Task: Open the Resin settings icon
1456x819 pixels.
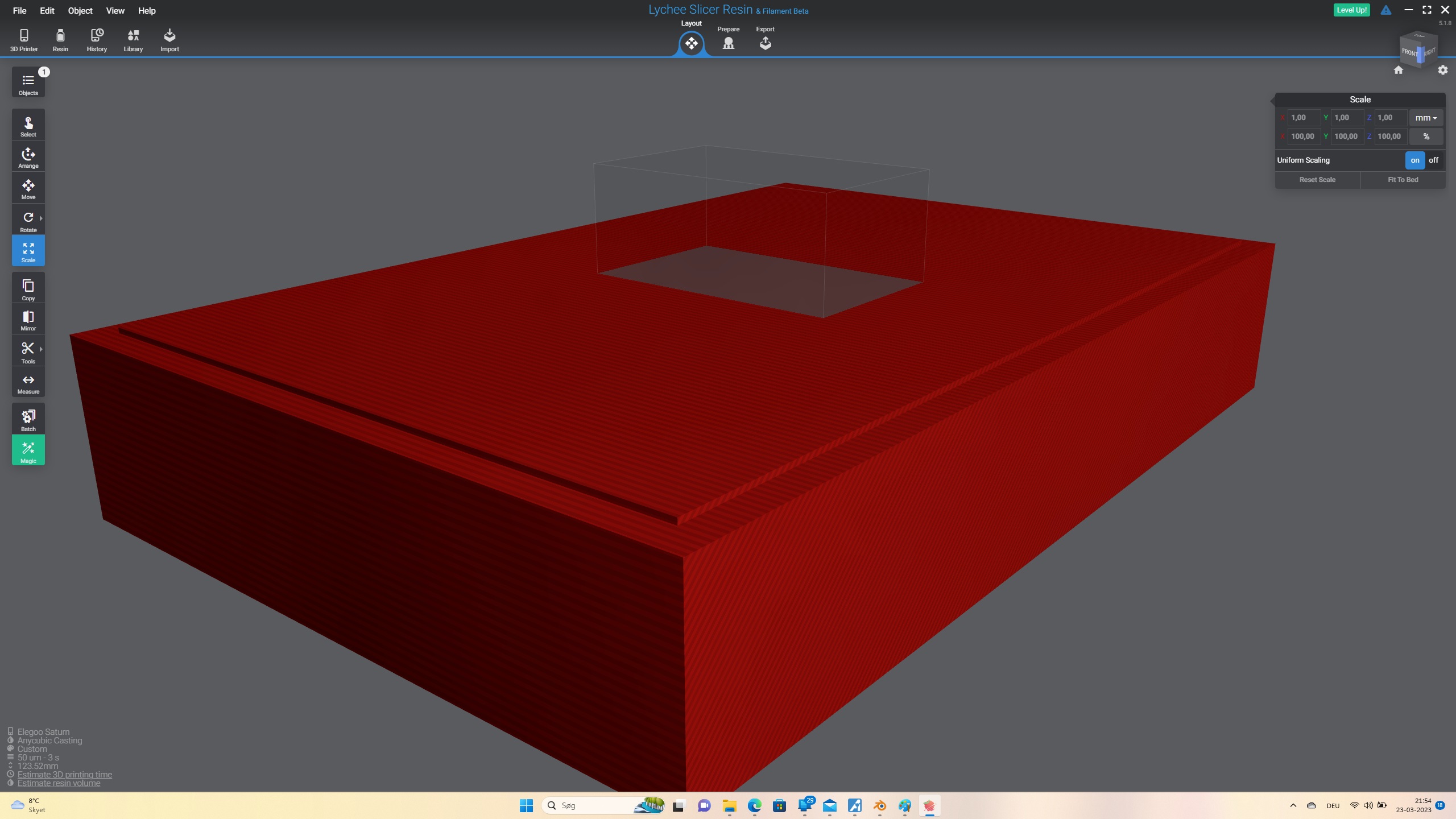Action: (x=60, y=40)
